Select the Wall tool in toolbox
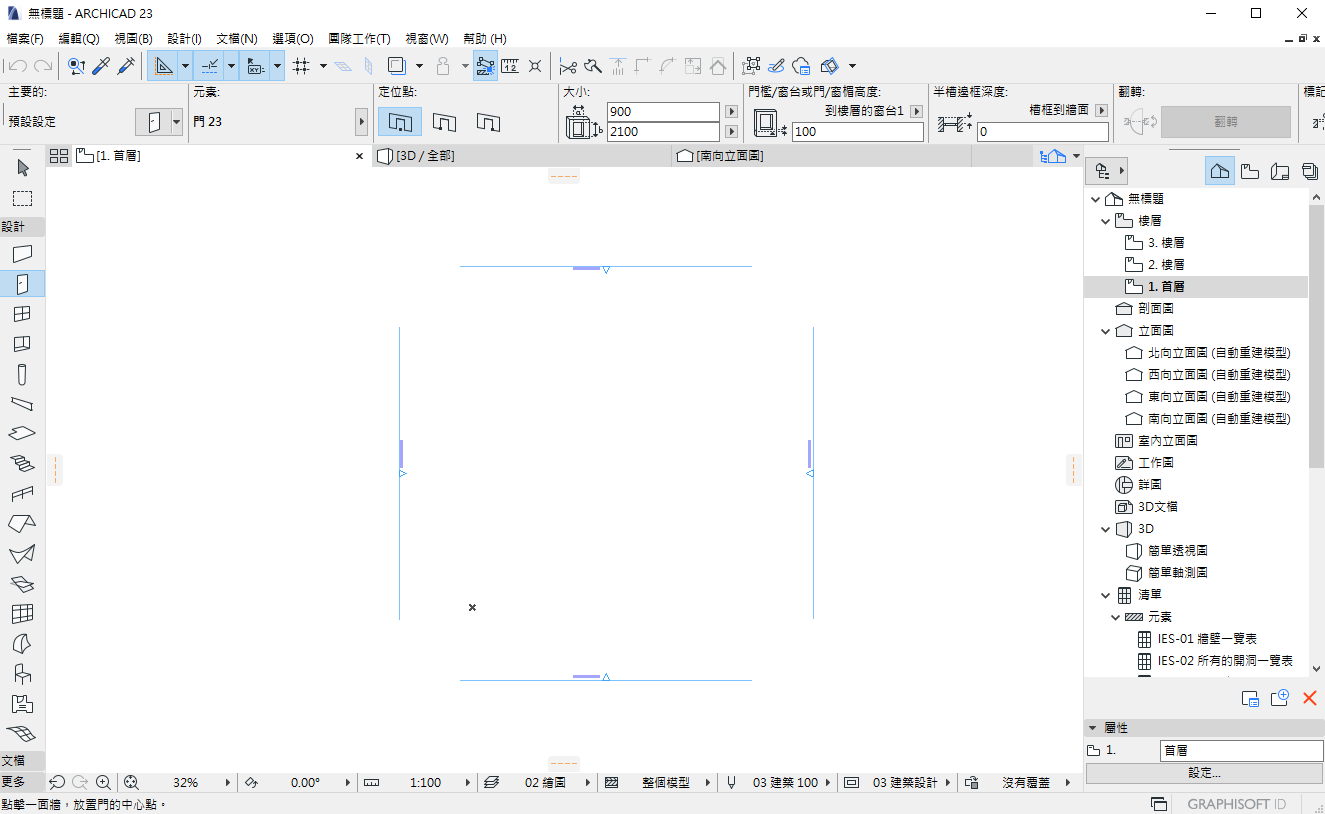 22,254
